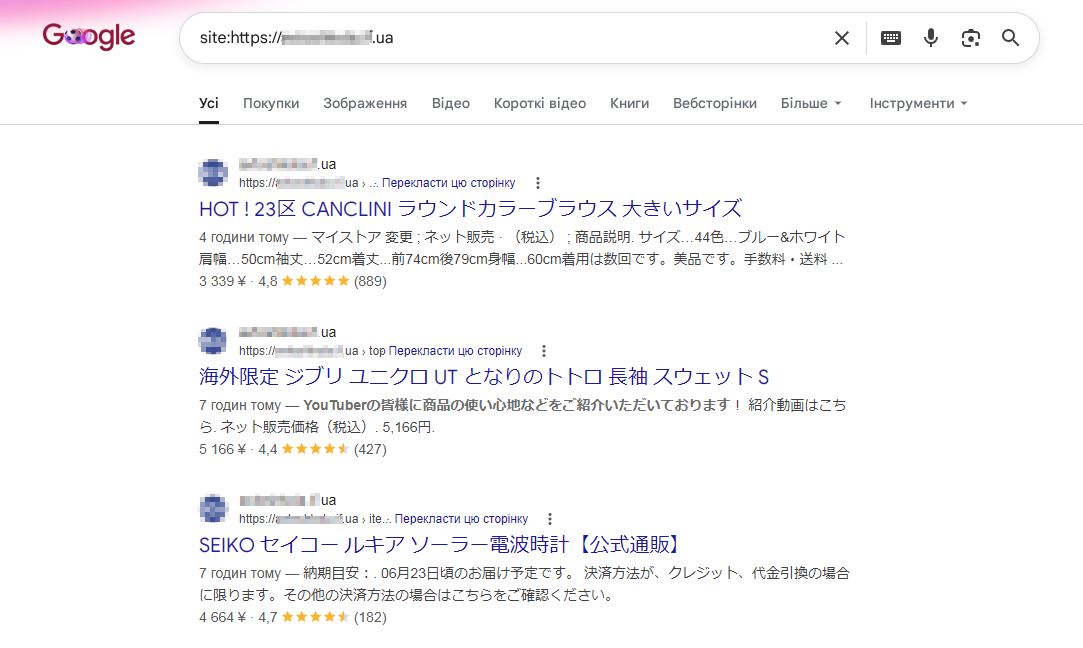Switch to the Зображення tab
The image size is (1083, 648).
(x=365, y=104)
